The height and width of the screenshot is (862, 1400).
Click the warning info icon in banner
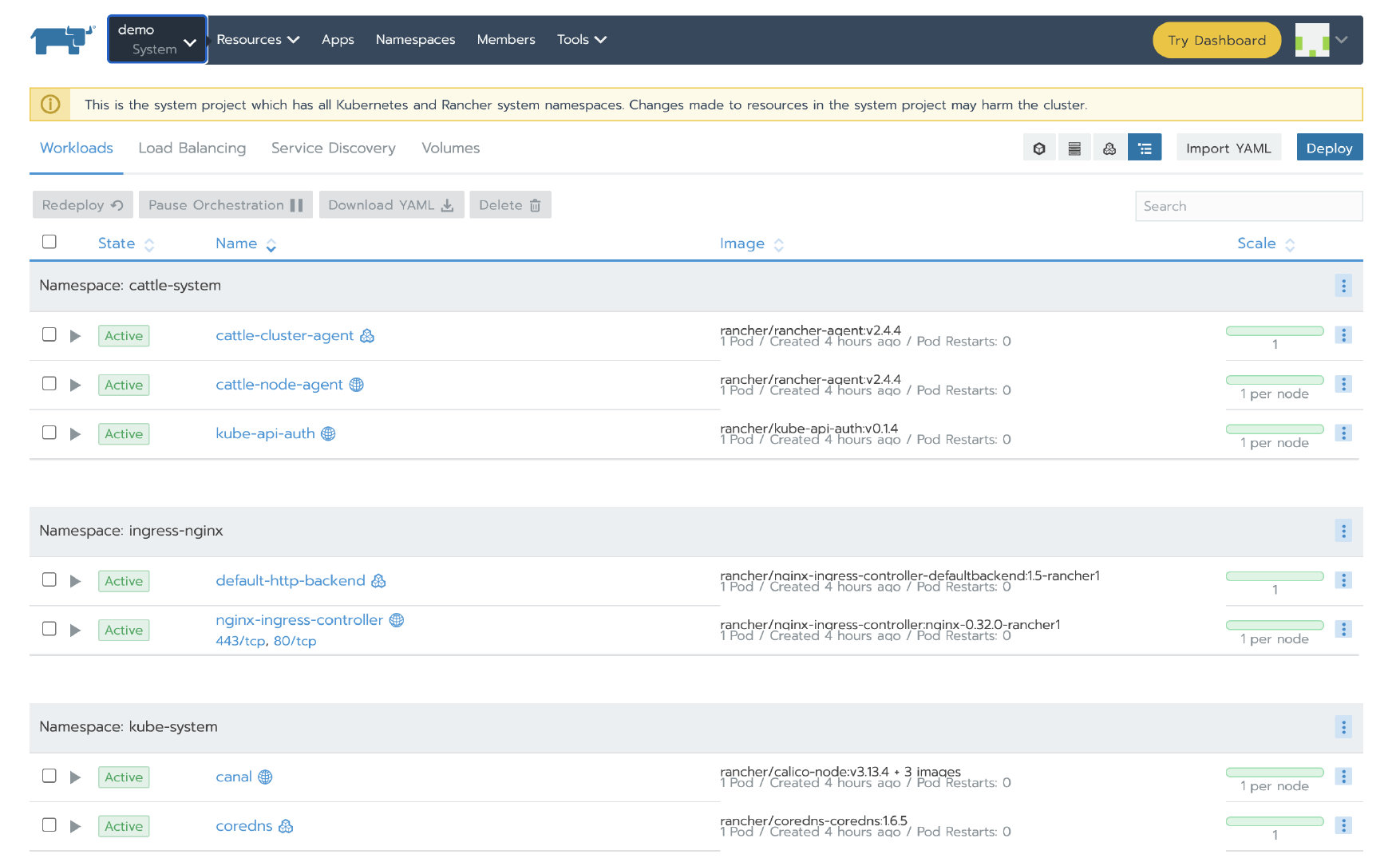pos(50,105)
